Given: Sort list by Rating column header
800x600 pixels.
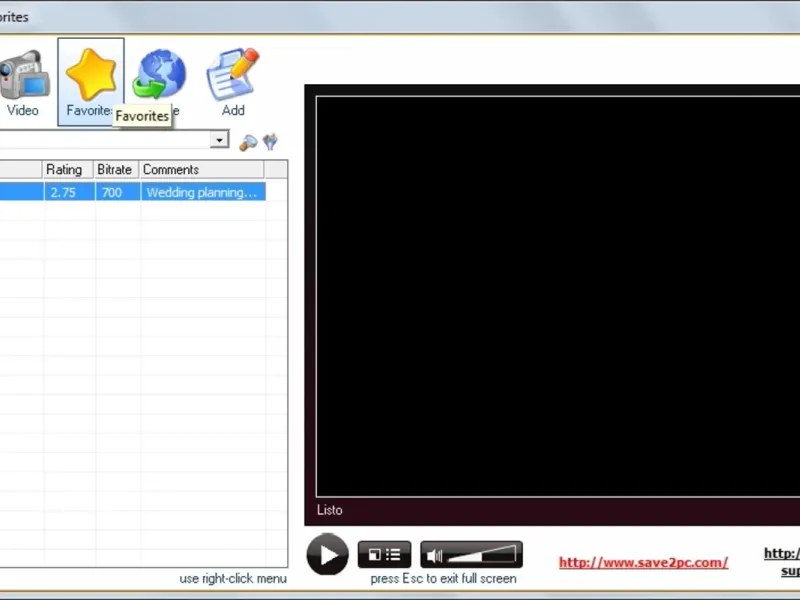Looking at the screenshot, I should (x=68, y=169).
